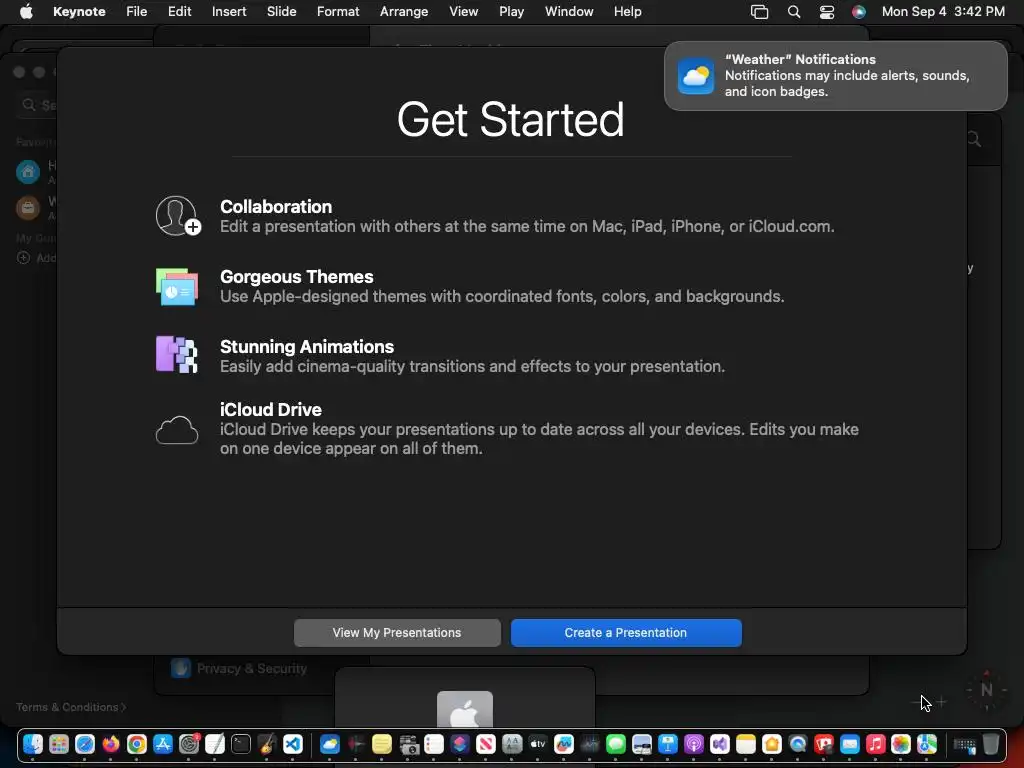Open Photos from the Dock
Screen dimensions: 1024x768
tap(901, 744)
